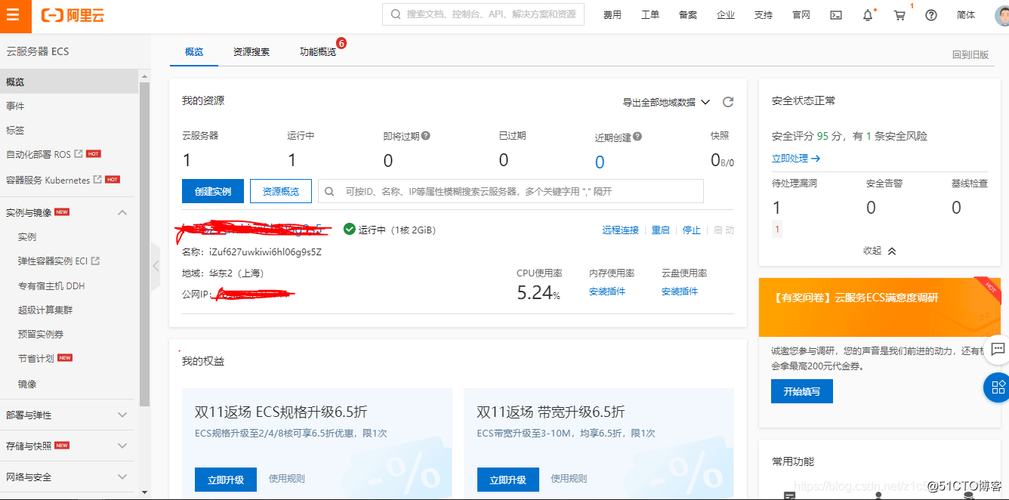Image resolution: width=1009 pixels, height=500 pixels.
Task: Open 官网 in top navigation
Action: pyautogui.click(x=801, y=15)
